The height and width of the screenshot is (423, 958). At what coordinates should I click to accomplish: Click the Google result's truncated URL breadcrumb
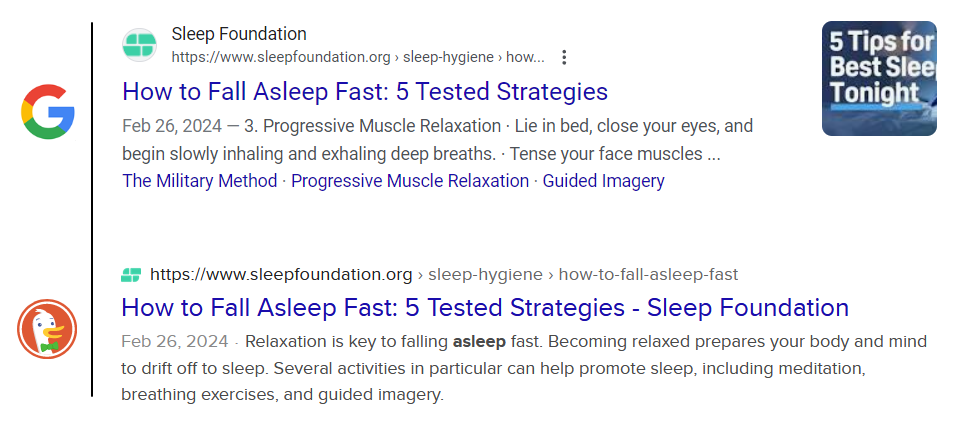pos(358,57)
